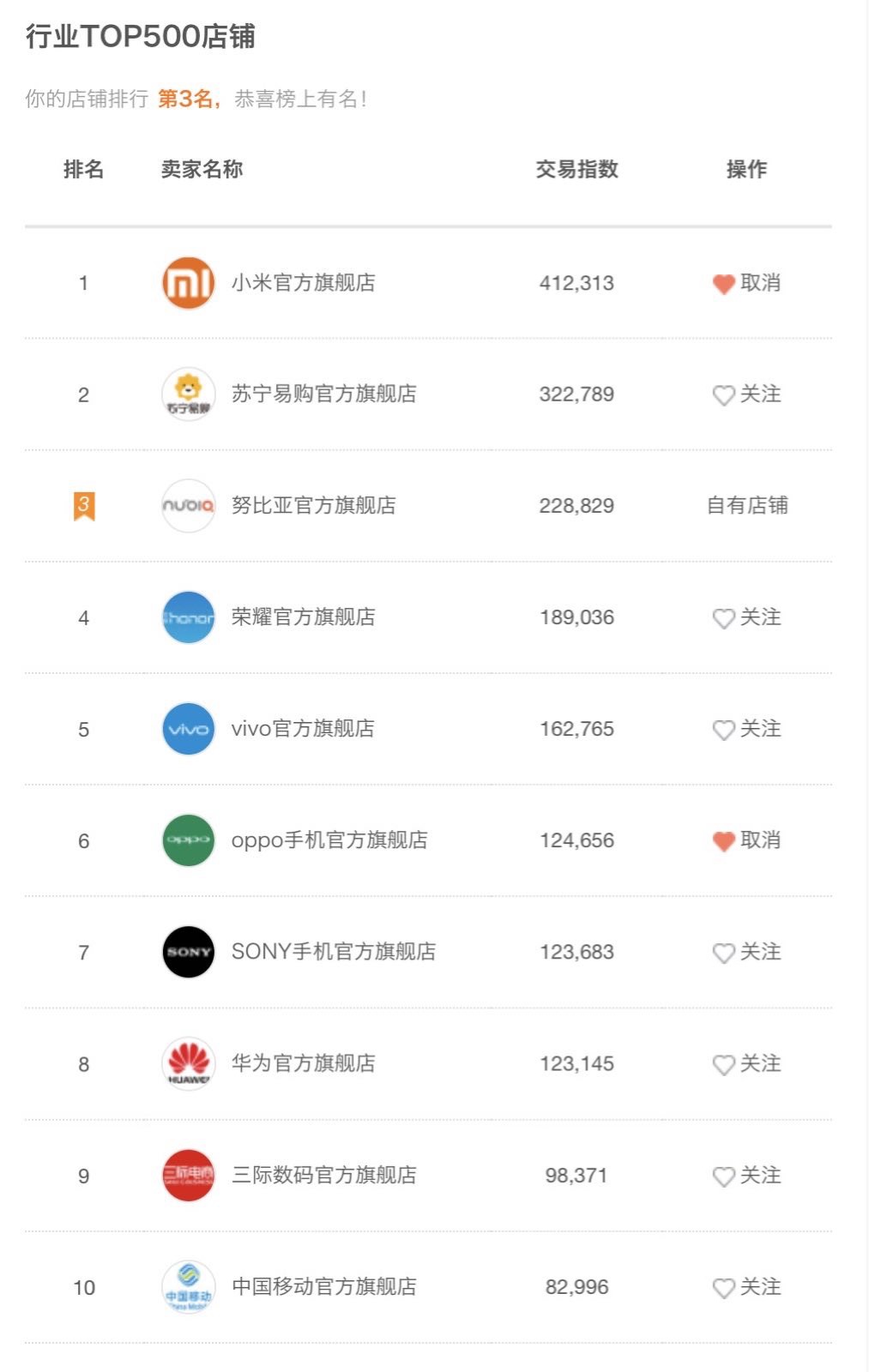
Task: Click the Huawei store logo icon
Action: [188, 1063]
